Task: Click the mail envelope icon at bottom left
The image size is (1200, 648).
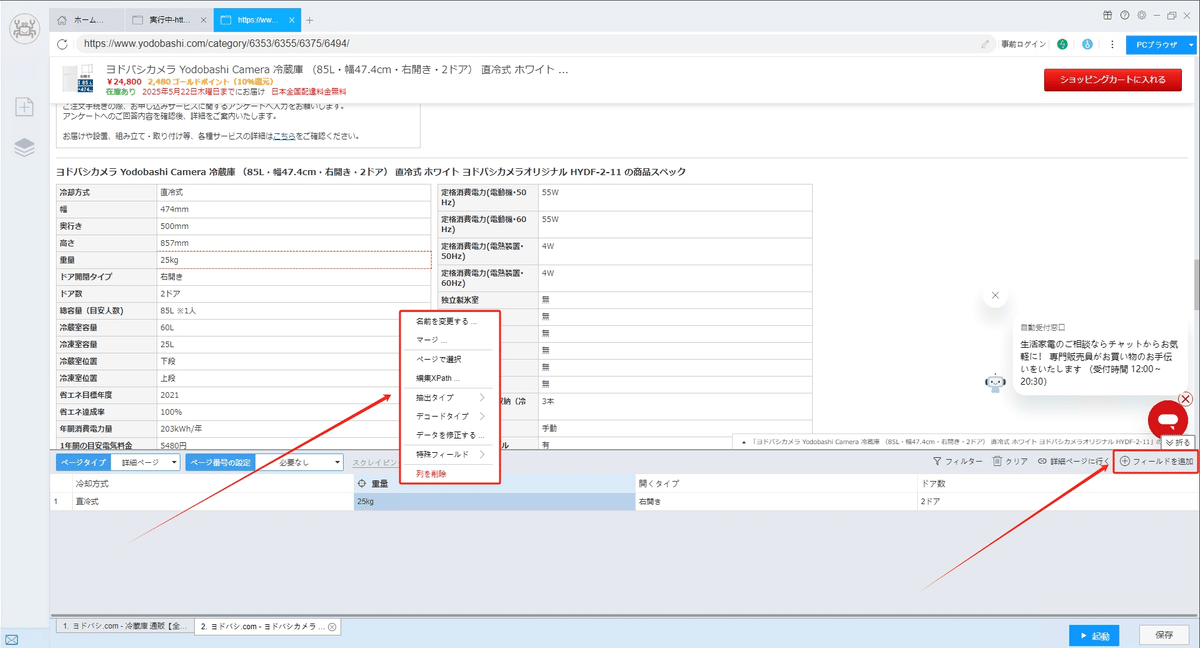Action: click(11, 639)
